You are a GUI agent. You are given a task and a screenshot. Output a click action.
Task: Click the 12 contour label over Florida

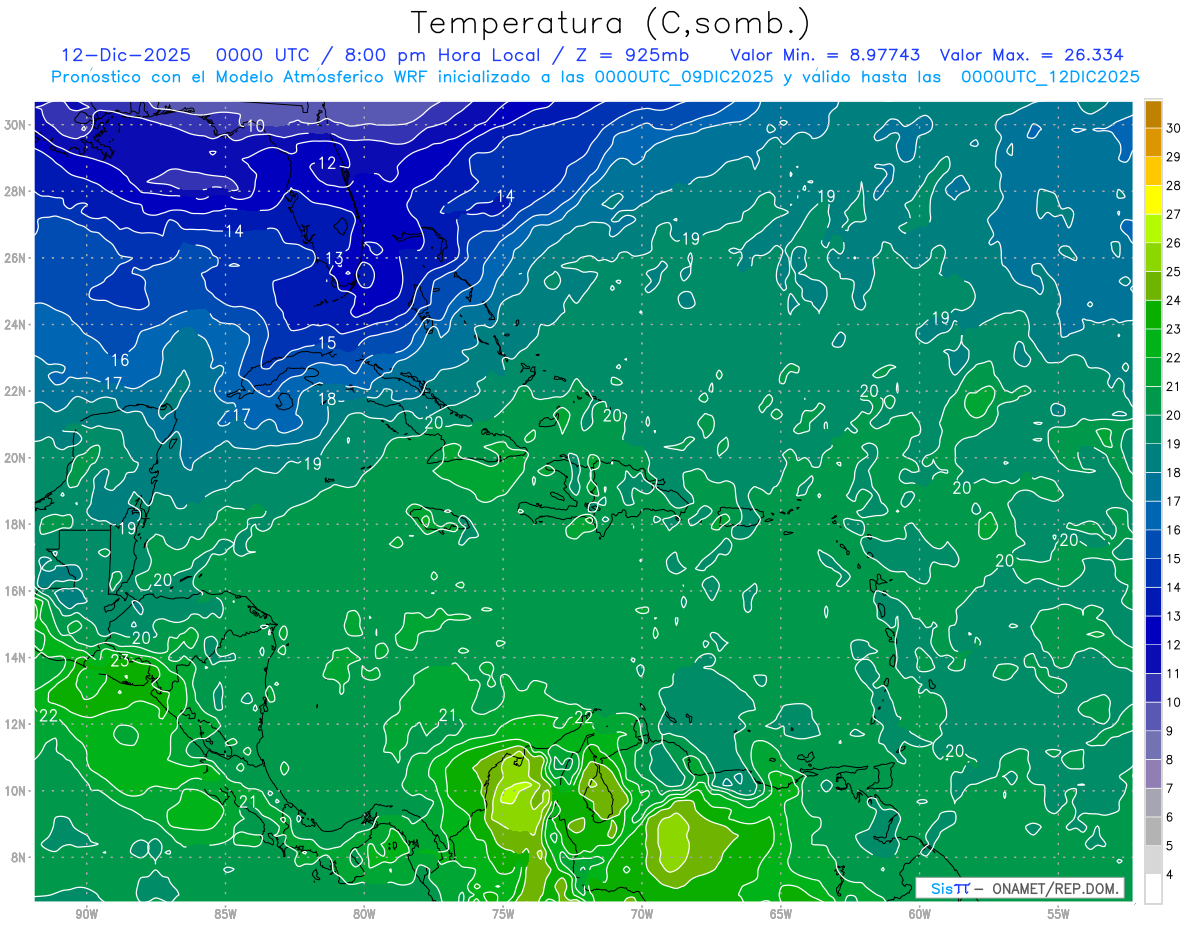point(328,163)
